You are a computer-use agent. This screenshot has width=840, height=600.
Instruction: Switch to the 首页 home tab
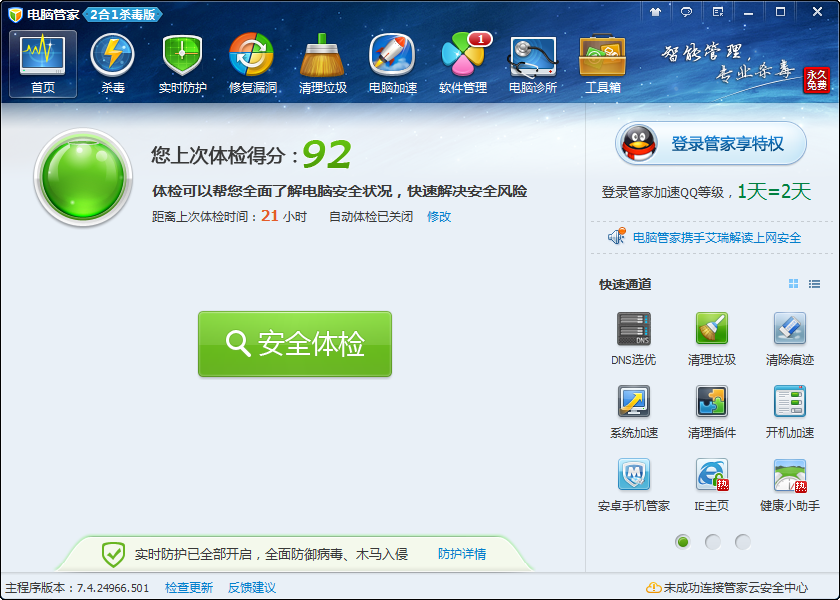[43, 62]
